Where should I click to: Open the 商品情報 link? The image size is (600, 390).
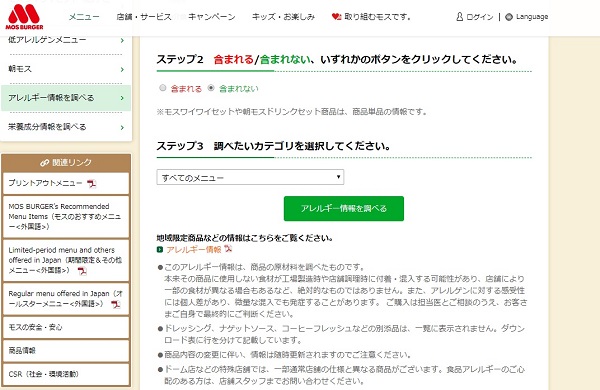pos(66,351)
